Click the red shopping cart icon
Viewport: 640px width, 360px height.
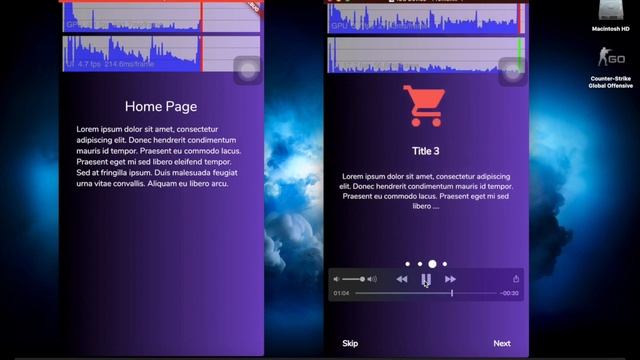(424, 106)
